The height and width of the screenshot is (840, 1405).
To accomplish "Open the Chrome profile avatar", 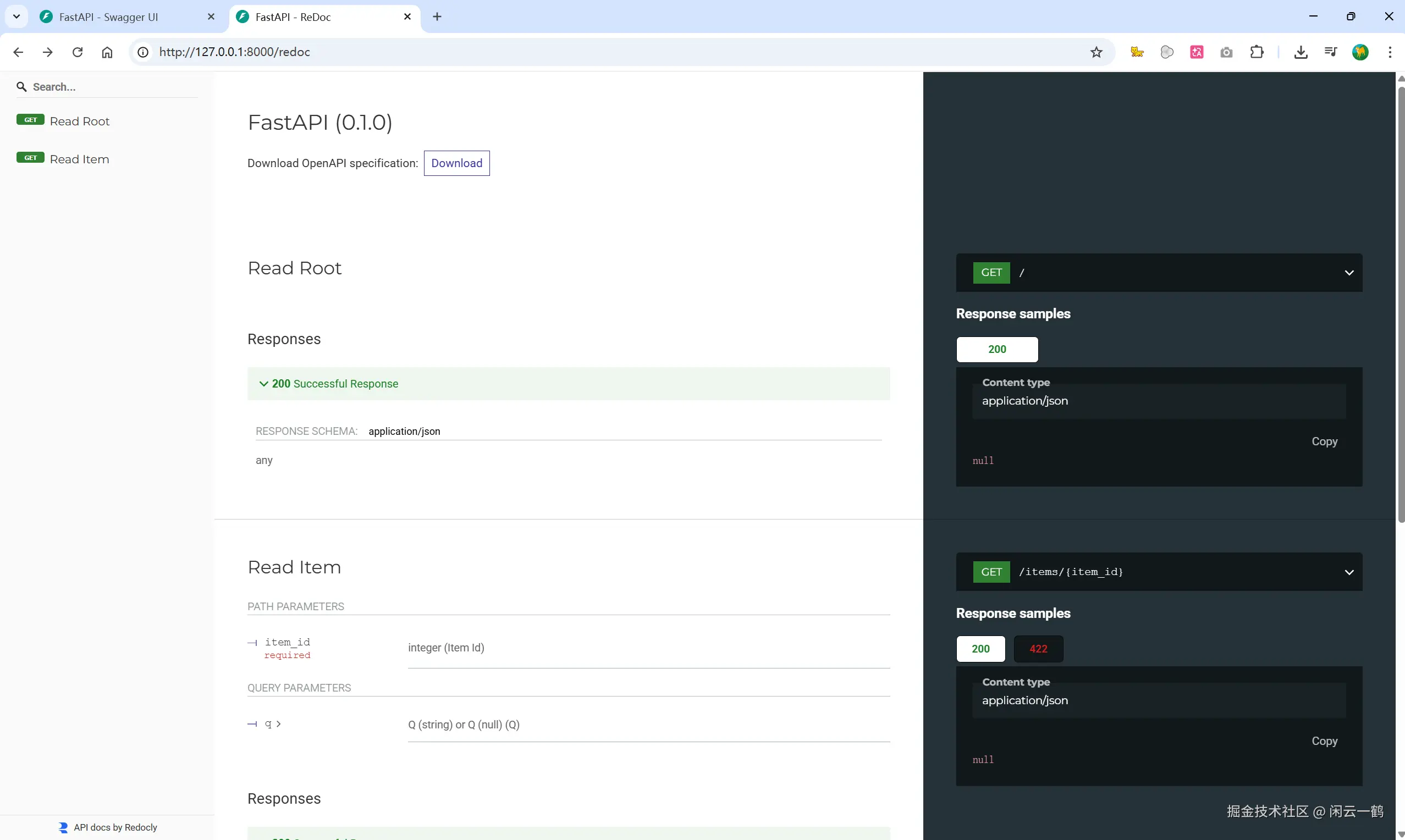I will point(1360,52).
